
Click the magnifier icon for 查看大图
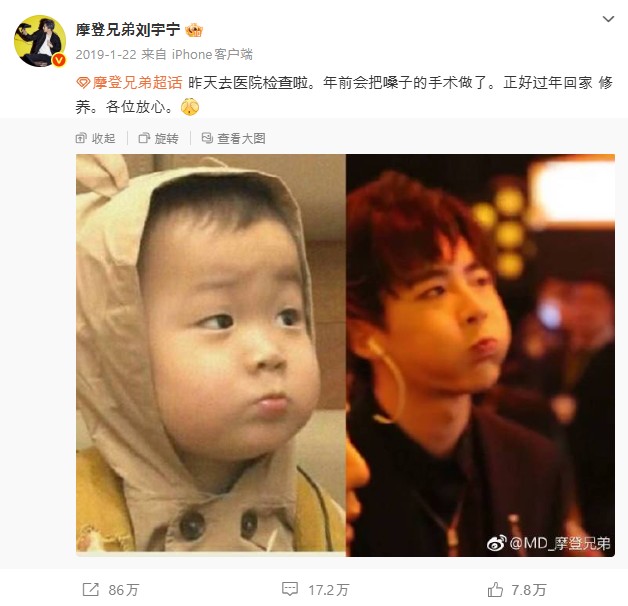207,138
